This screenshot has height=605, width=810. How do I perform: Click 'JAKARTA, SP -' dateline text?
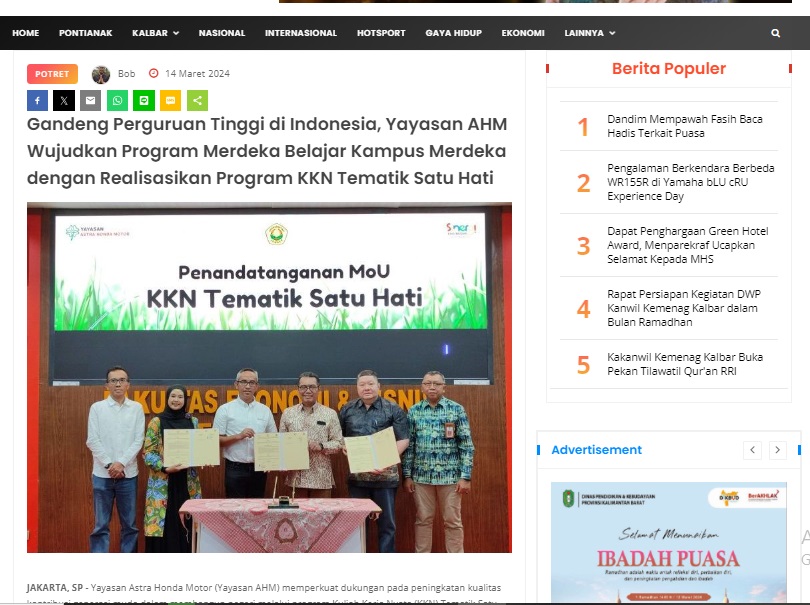tap(57, 587)
